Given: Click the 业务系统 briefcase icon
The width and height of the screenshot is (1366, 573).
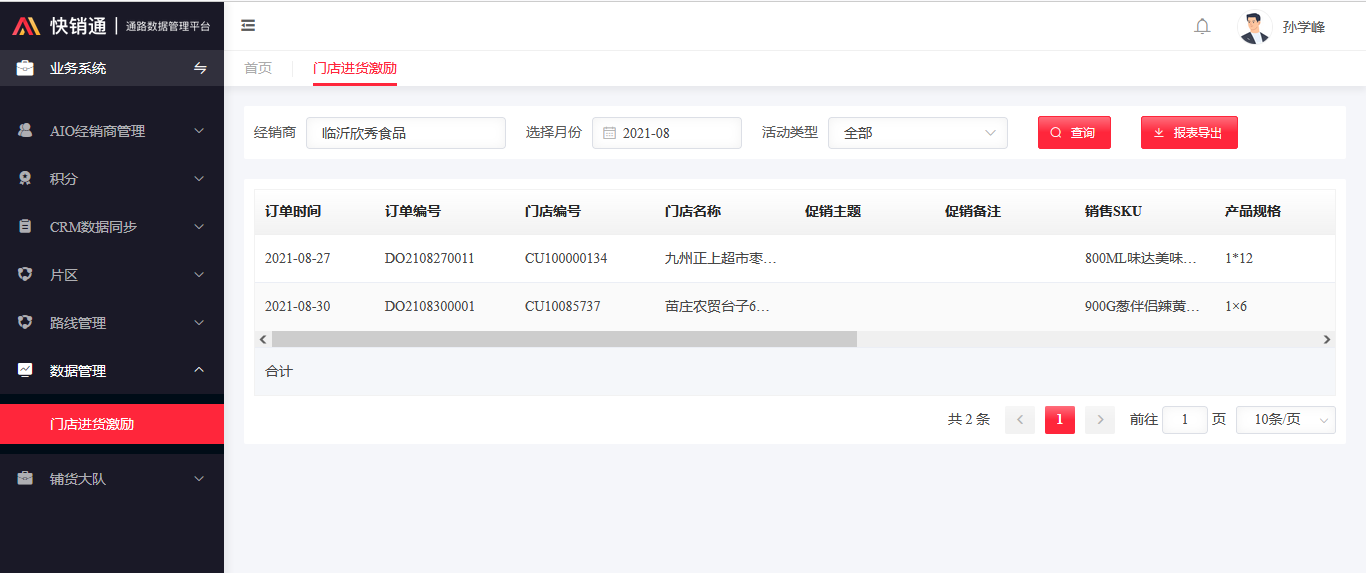Looking at the screenshot, I should 25,68.
